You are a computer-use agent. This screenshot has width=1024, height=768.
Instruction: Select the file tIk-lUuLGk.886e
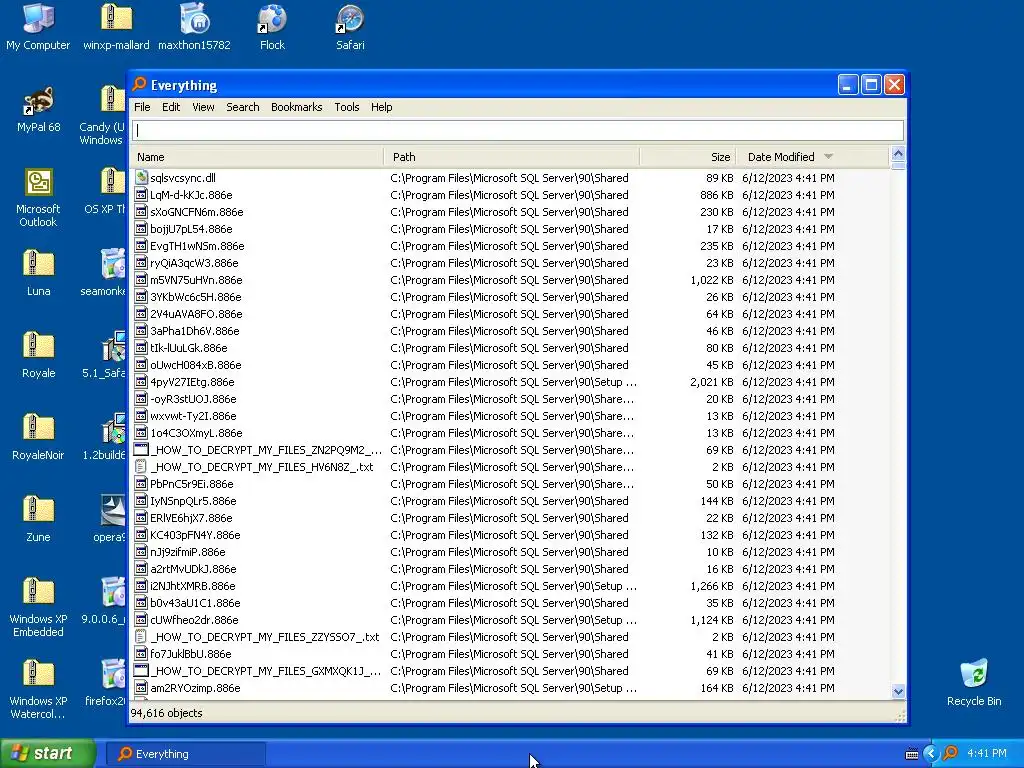tap(189, 347)
